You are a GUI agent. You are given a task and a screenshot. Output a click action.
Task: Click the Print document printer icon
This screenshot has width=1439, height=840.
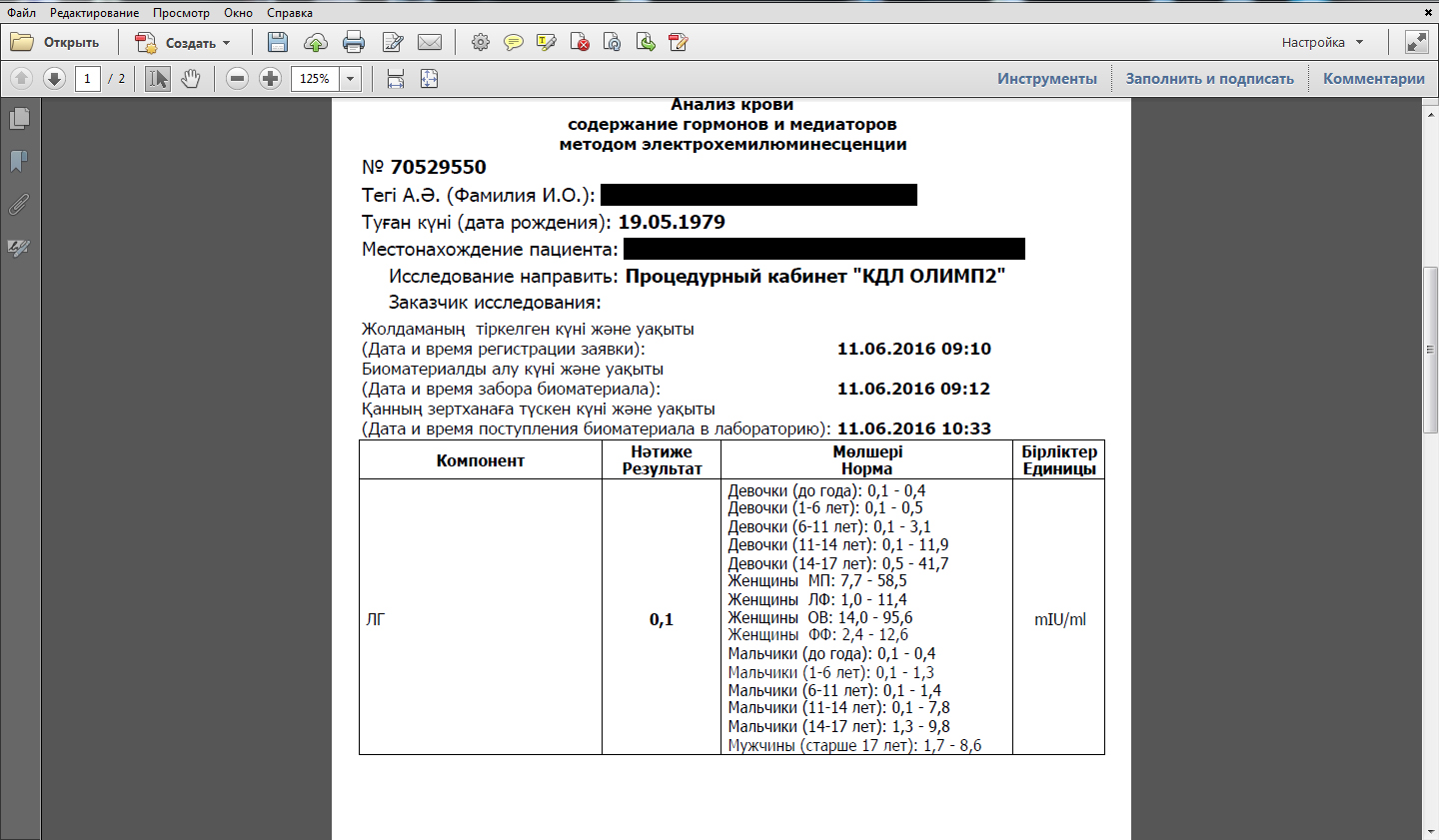pos(354,42)
